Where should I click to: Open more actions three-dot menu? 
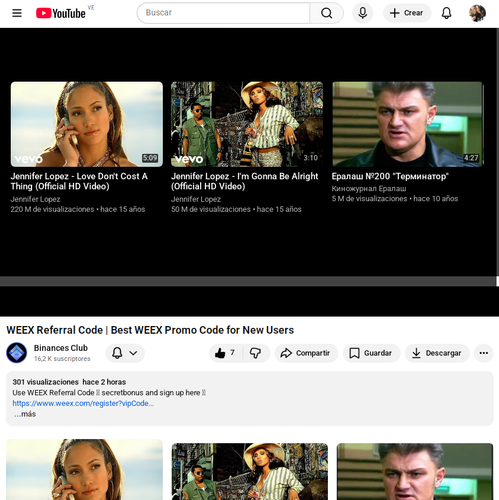[x=484, y=353]
